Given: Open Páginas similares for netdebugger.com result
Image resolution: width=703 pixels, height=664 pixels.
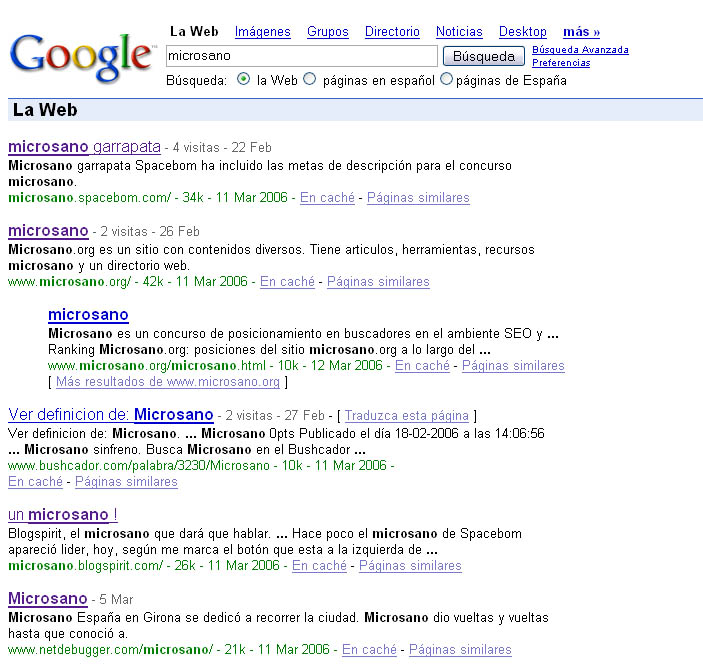Looking at the screenshot, I should click(x=460, y=650).
